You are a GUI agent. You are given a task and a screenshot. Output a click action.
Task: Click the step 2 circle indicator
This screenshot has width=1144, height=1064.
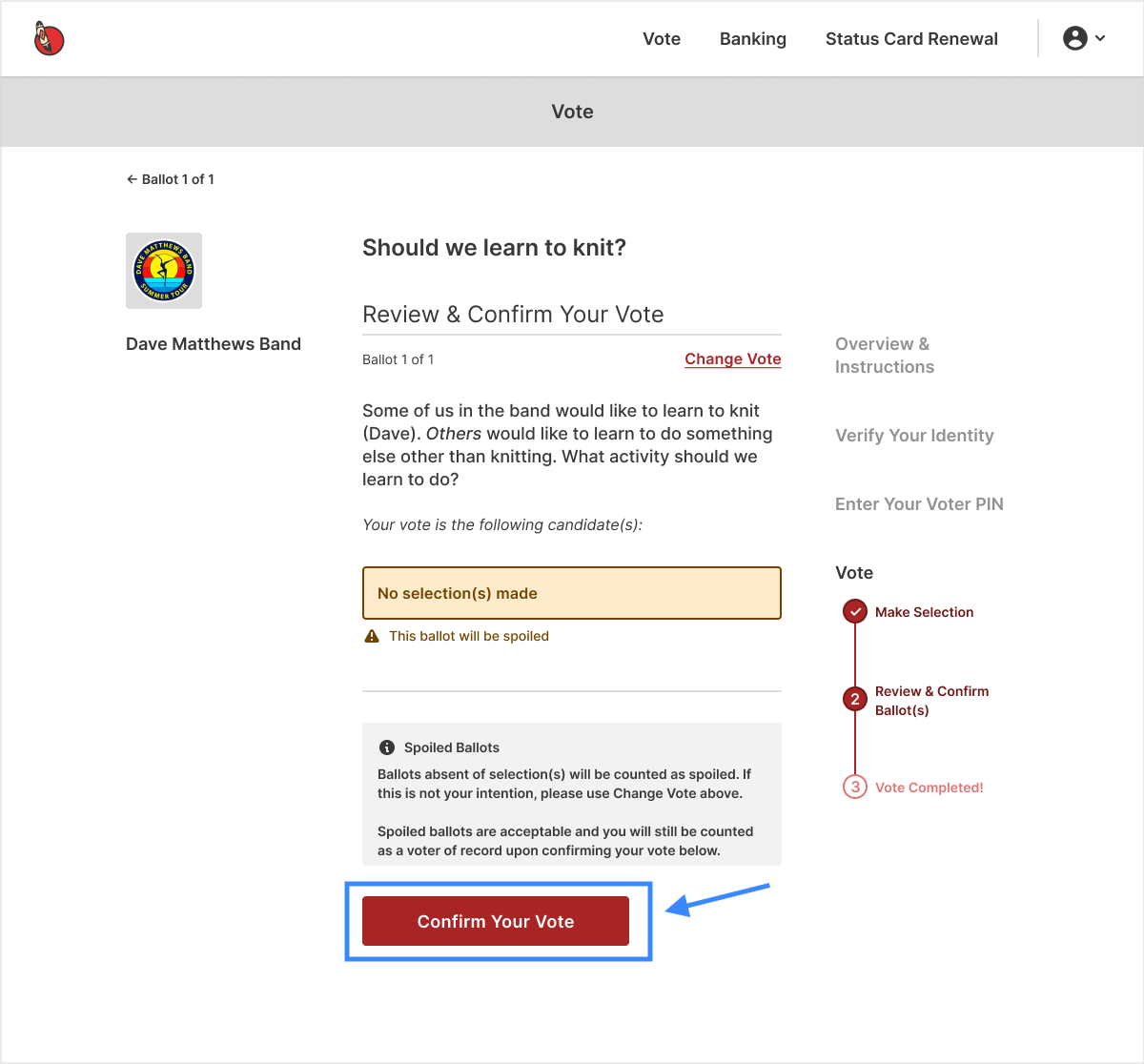click(855, 699)
